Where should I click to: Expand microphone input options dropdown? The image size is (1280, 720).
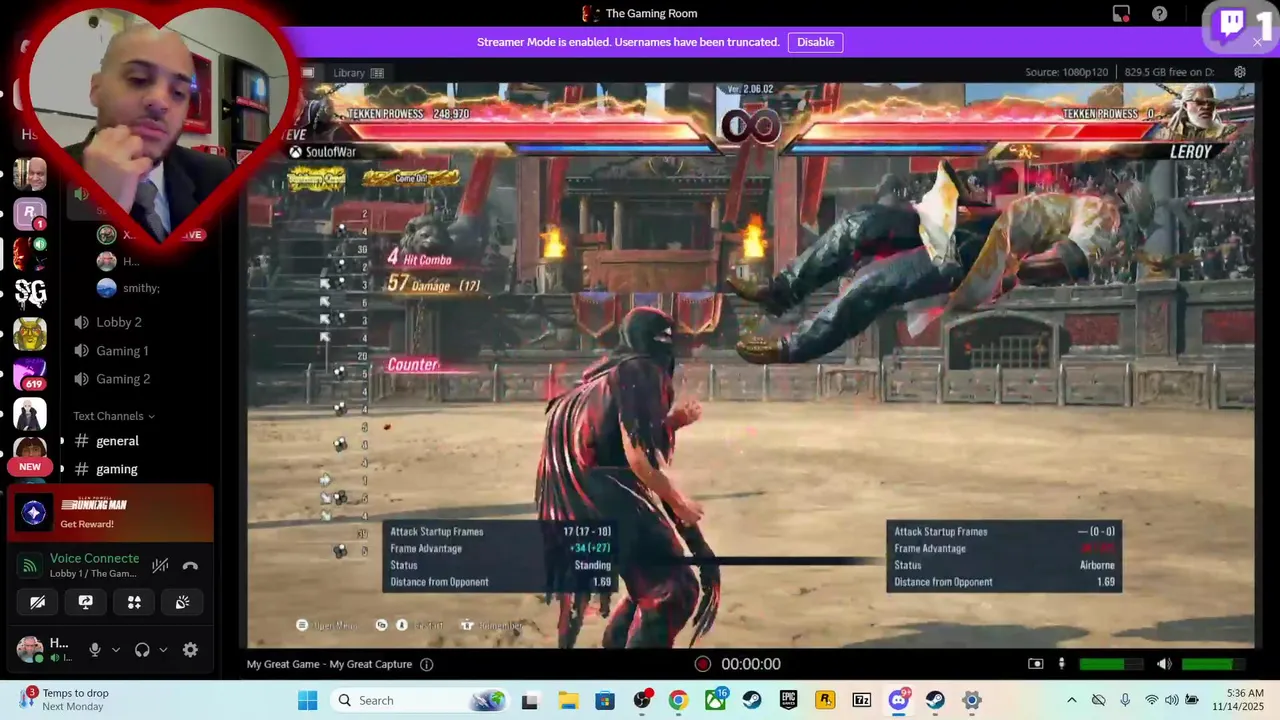[116, 649]
